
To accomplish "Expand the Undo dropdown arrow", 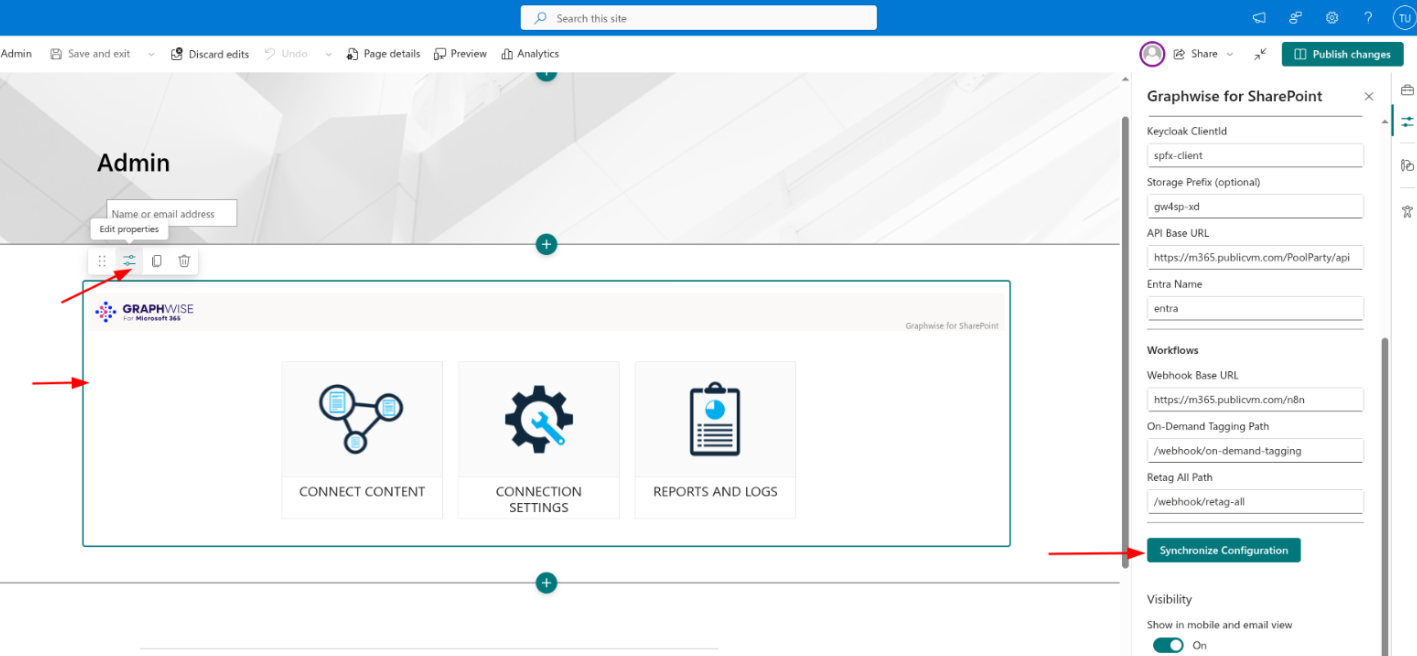I will click(x=328, y=54).
